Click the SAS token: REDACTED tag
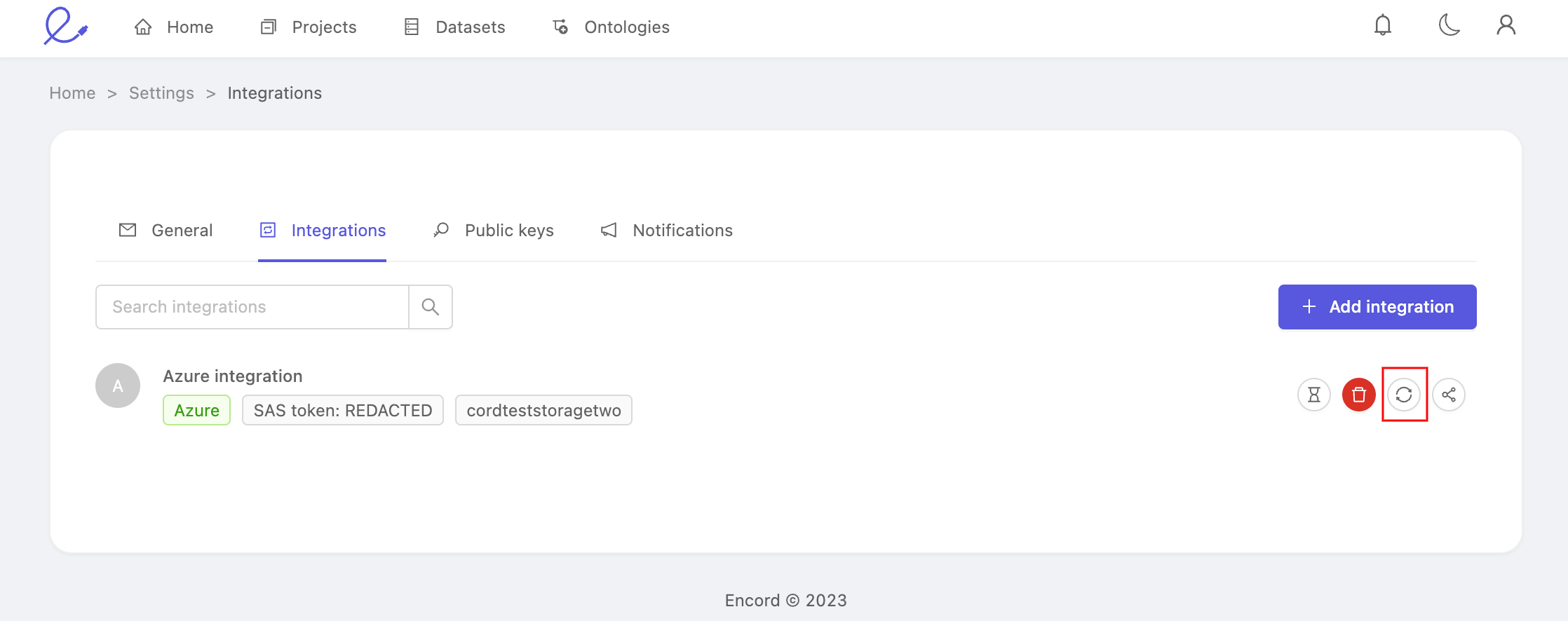The width and height of the screenshot is (1568, 621). [x=343, y=410]
